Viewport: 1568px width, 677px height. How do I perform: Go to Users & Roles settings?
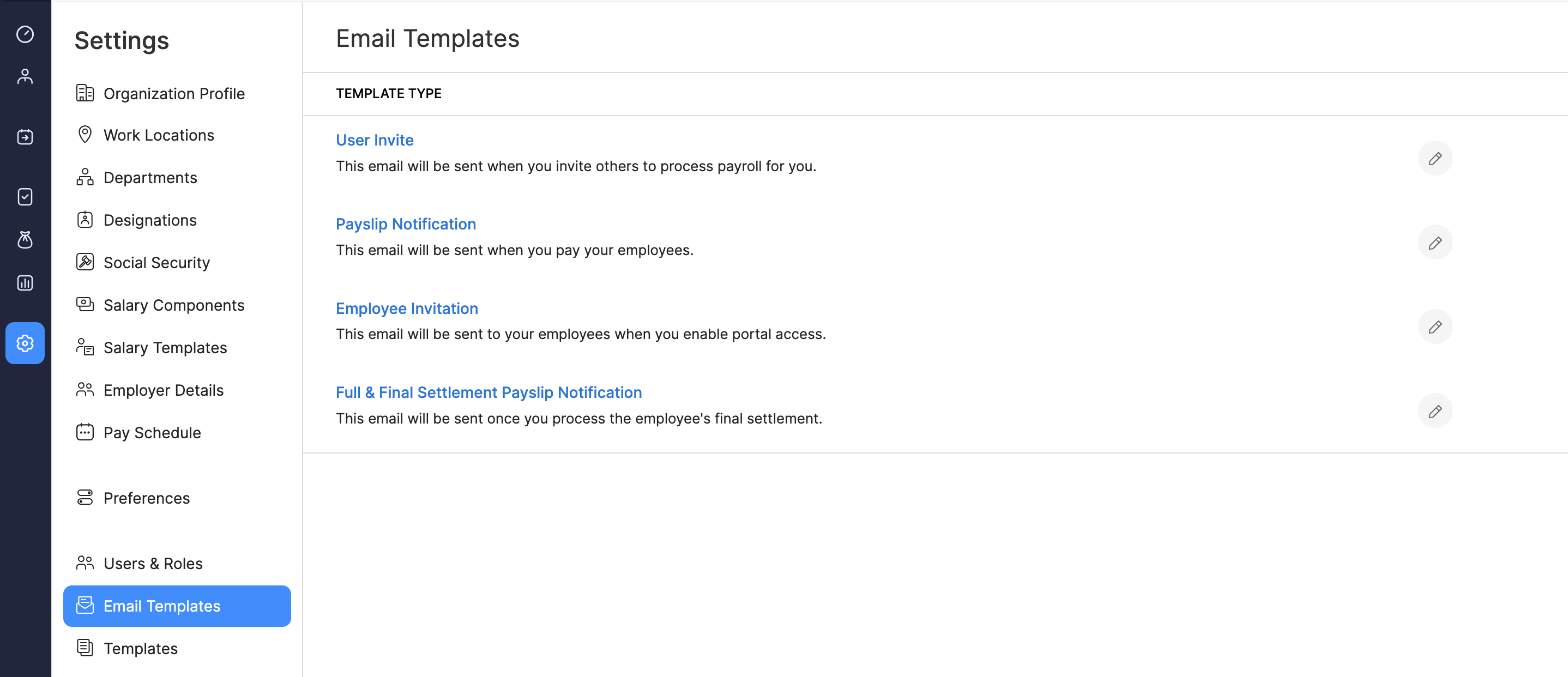(153, 563)
